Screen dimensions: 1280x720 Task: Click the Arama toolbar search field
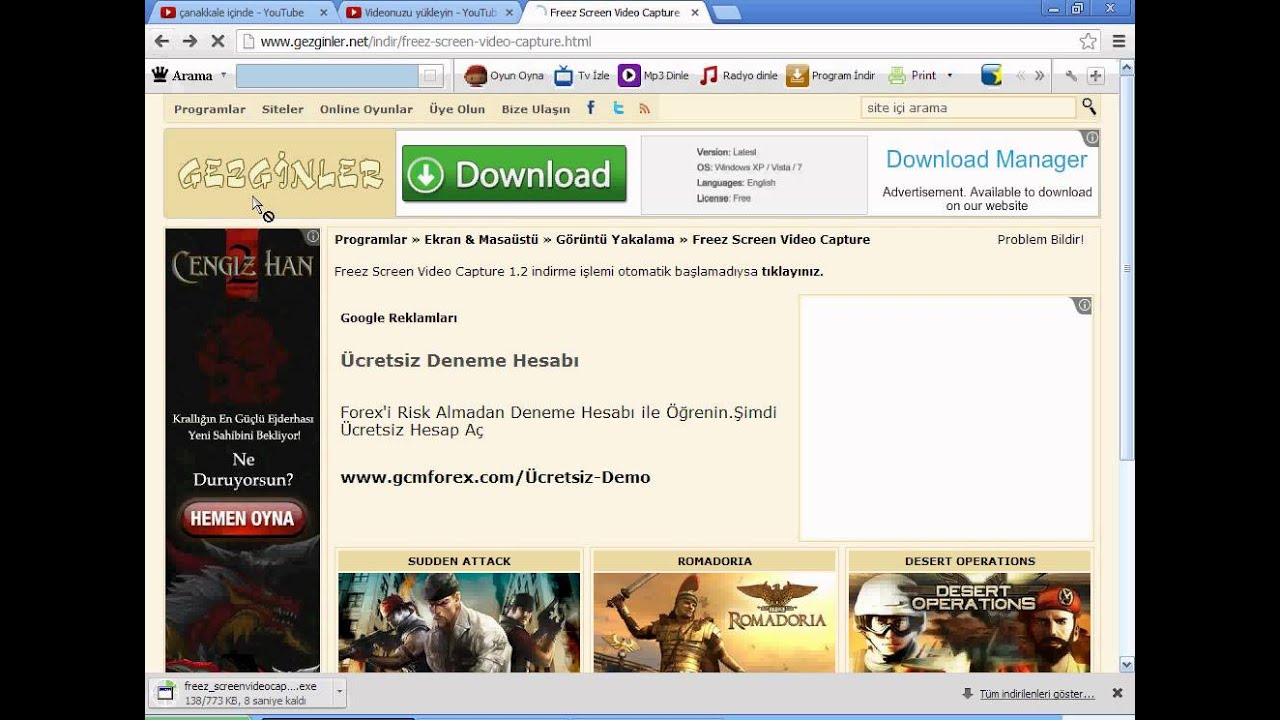[x=327, y=75]
